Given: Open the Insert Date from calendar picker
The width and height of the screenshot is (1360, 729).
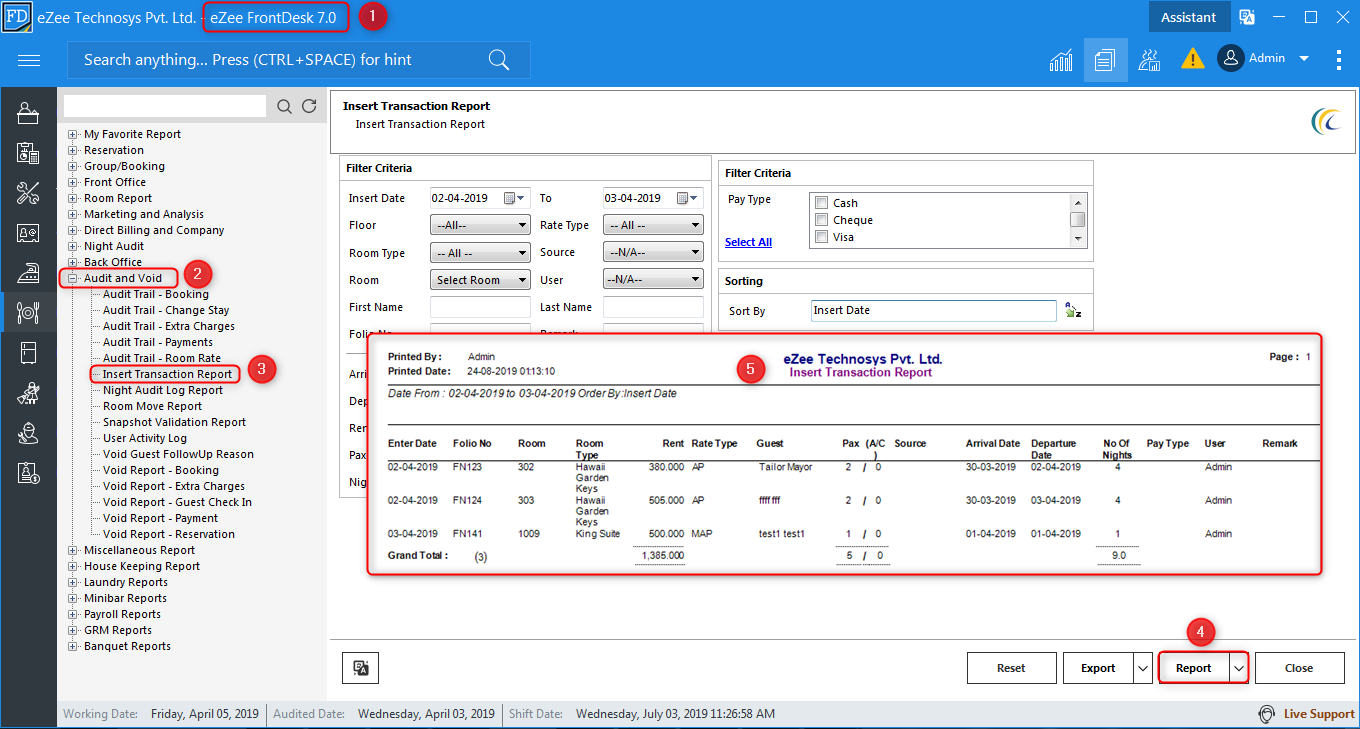Looking at the screenshot, I should pyautogui.click(x=514, y=198).
